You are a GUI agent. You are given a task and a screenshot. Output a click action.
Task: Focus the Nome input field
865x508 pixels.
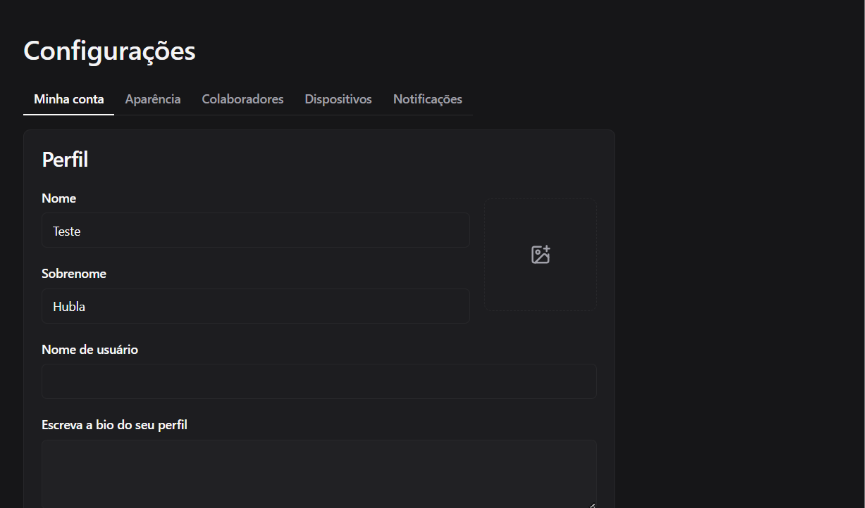pyautogui.click(x=255, y=231)
